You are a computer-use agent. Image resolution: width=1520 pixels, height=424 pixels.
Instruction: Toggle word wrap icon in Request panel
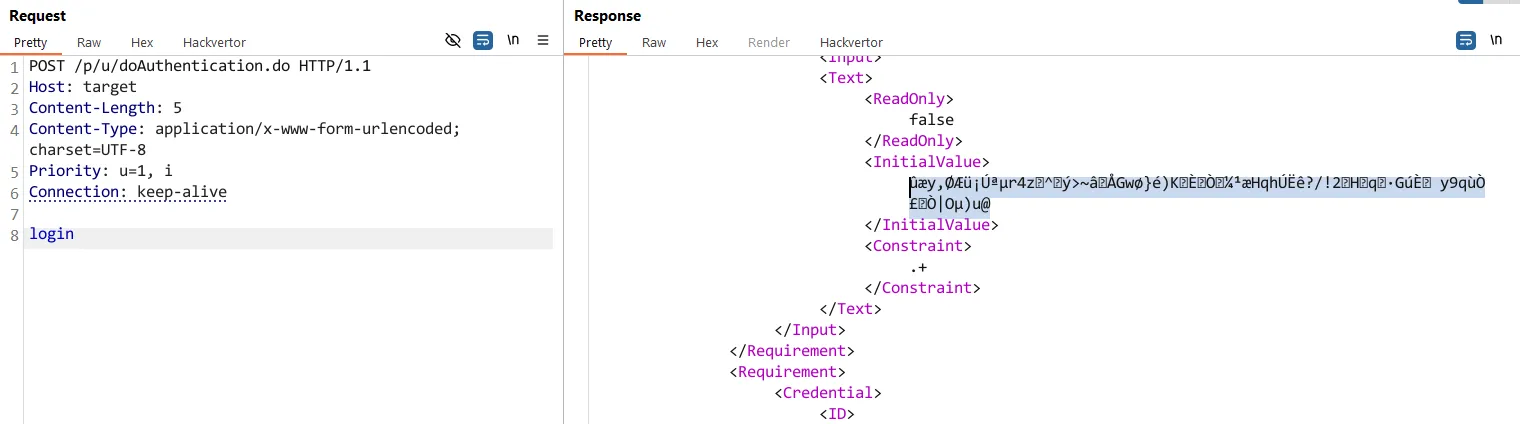(483, 40)
